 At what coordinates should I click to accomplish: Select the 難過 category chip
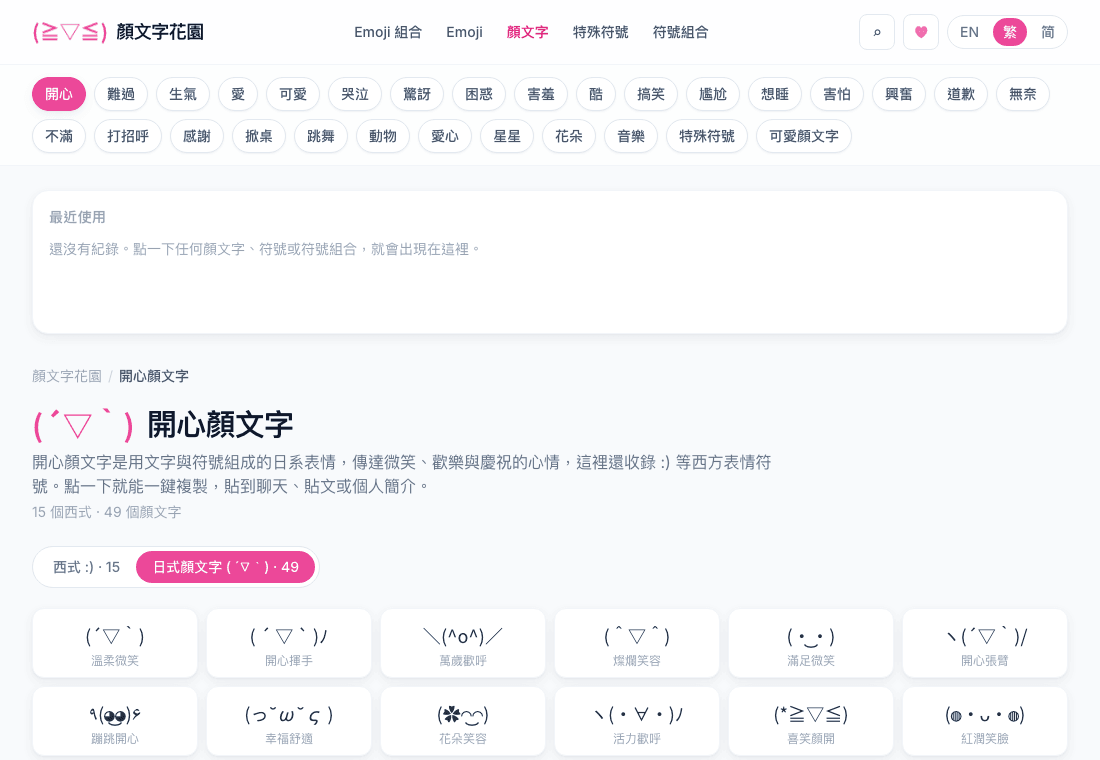[x=121, y=94]
